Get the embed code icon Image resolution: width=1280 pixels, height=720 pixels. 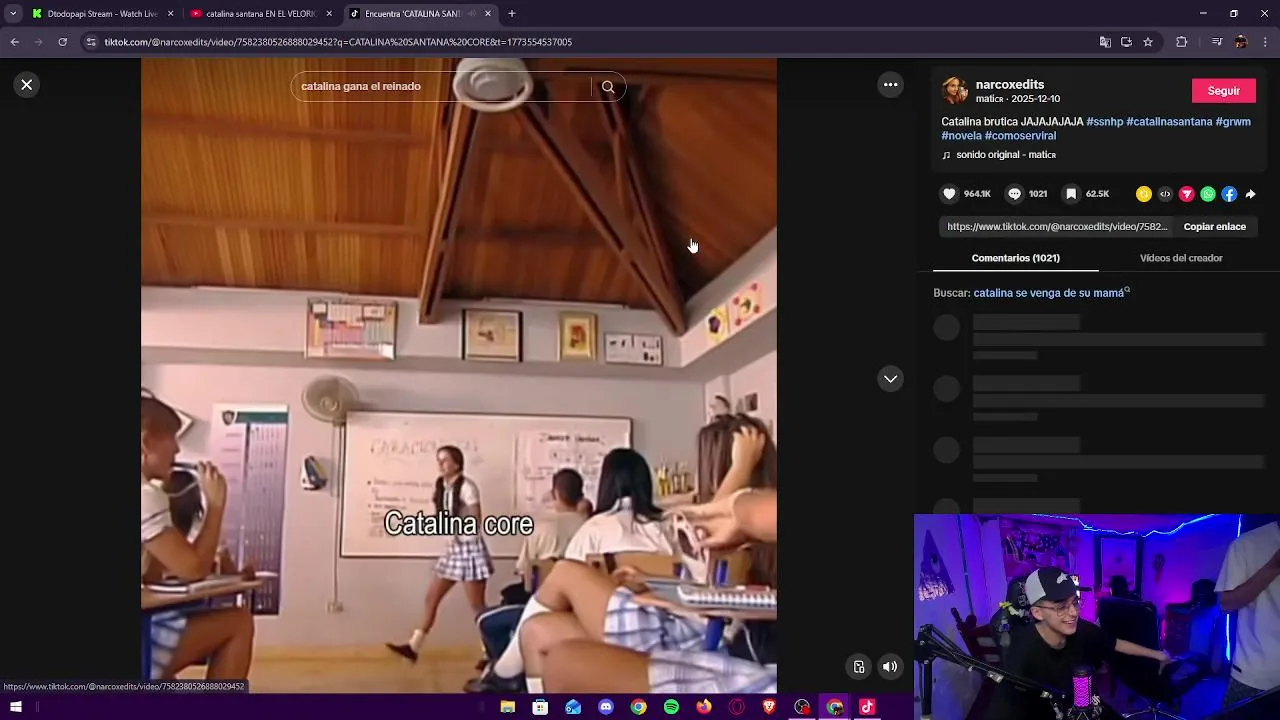[x=1165, y=194]
